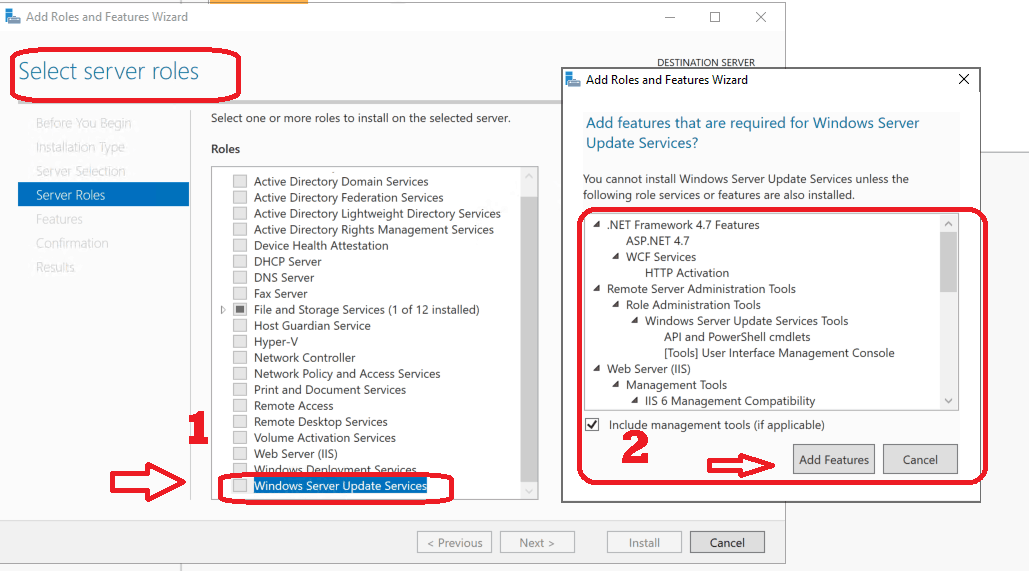Click roles list scrollbar down arrow
1029x571 pixels.
[529, 491]
